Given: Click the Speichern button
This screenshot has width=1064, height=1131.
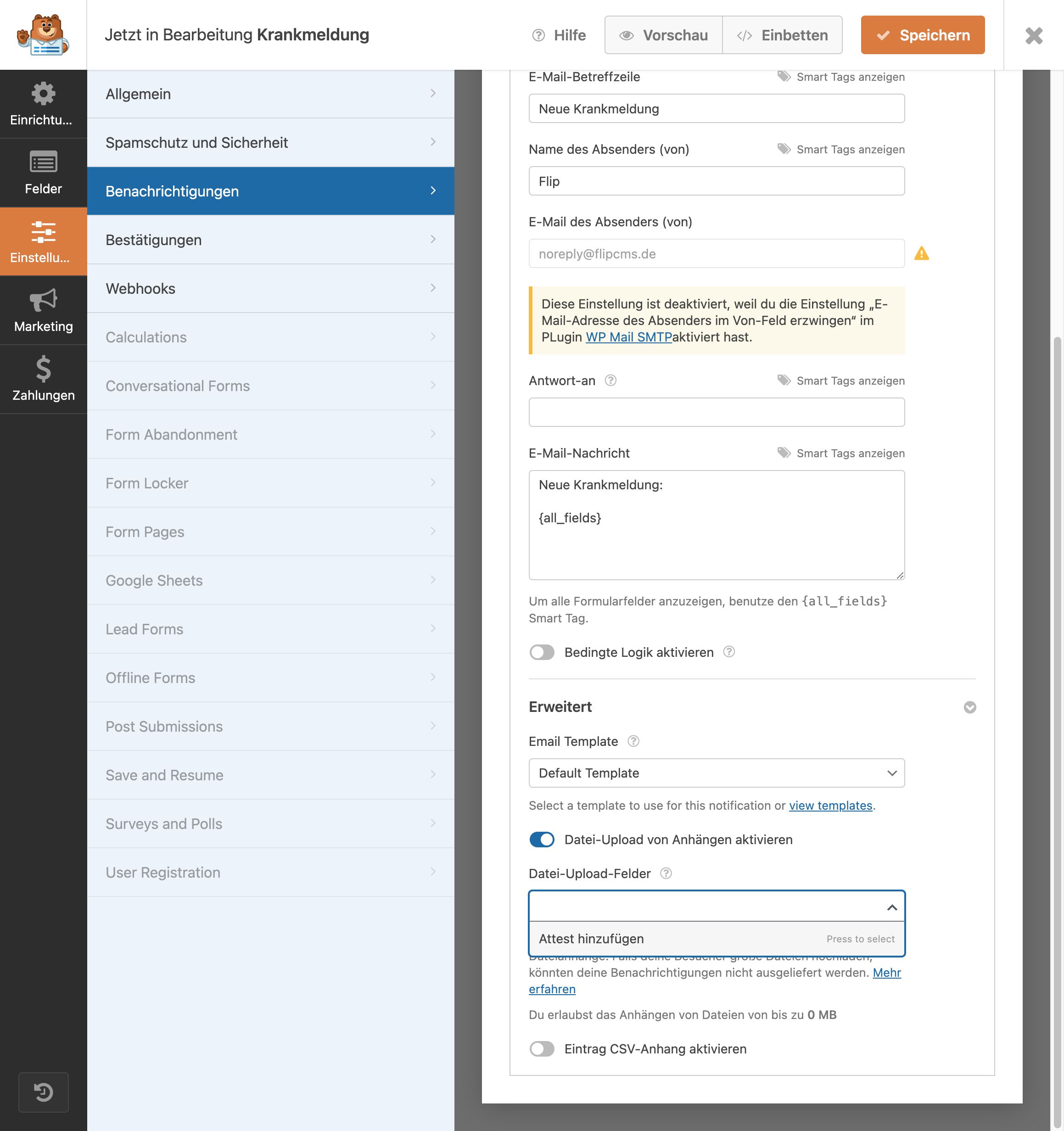Looking at the screenshot, I should point(922,35).
